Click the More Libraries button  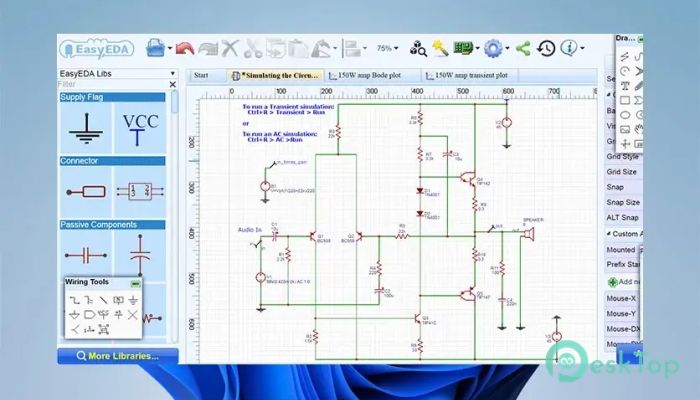(118, 356)
